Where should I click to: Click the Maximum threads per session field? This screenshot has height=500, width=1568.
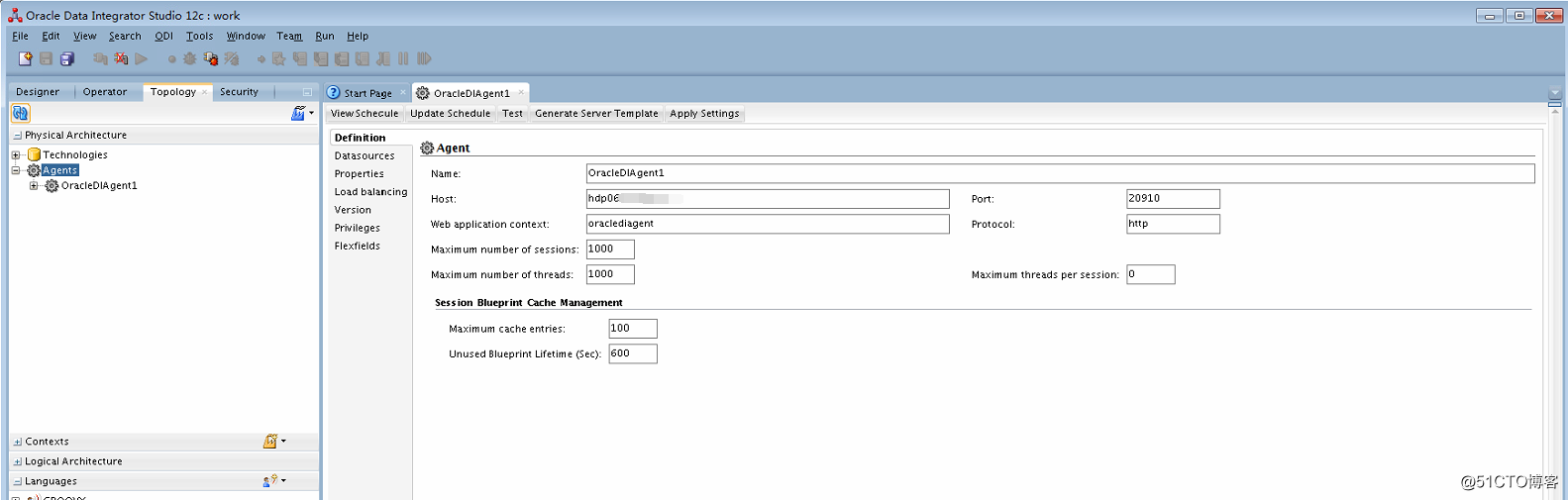tap(1150, 274)
